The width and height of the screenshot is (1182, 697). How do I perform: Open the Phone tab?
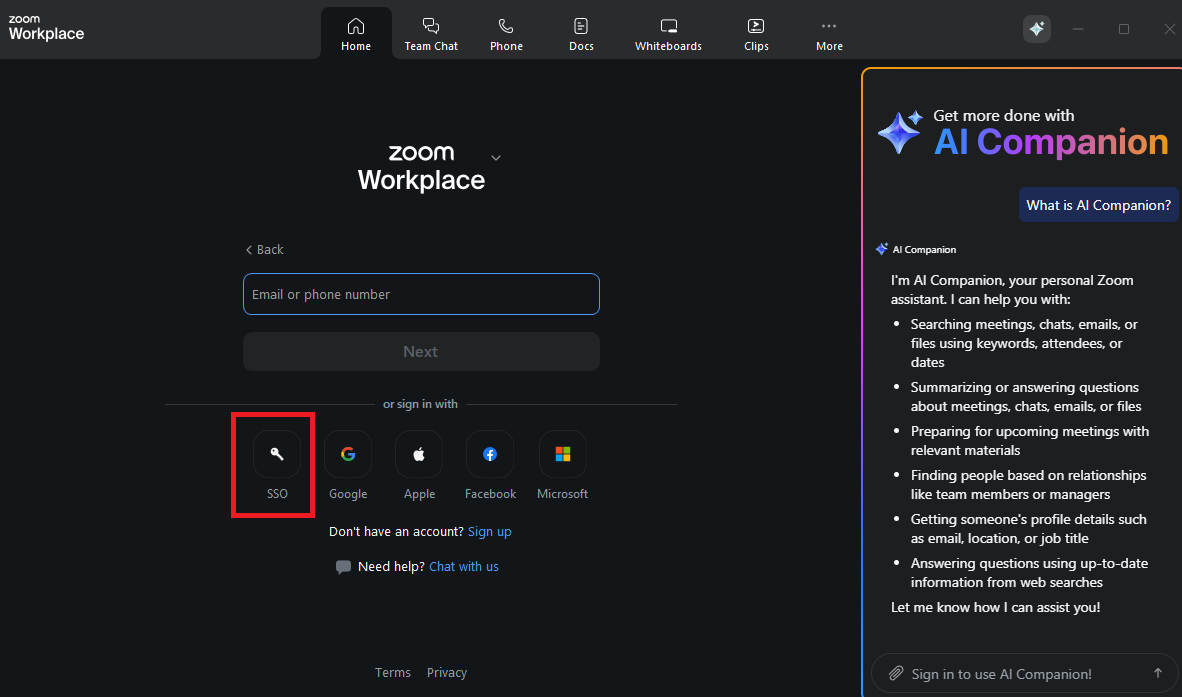coord(506,34)
